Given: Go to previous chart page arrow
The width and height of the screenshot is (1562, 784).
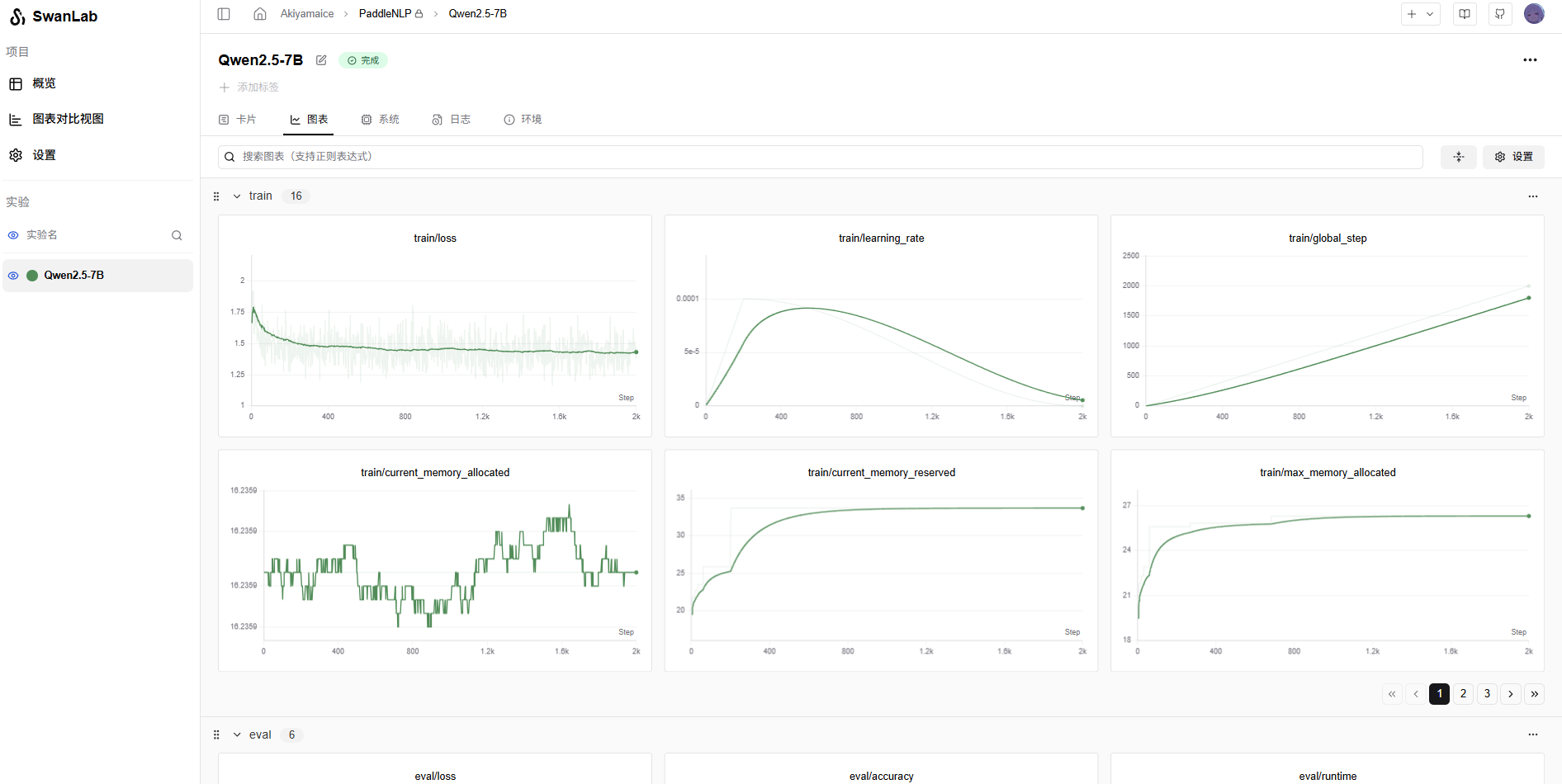Looking at the screenshot, I should (x=1415, y=694).
